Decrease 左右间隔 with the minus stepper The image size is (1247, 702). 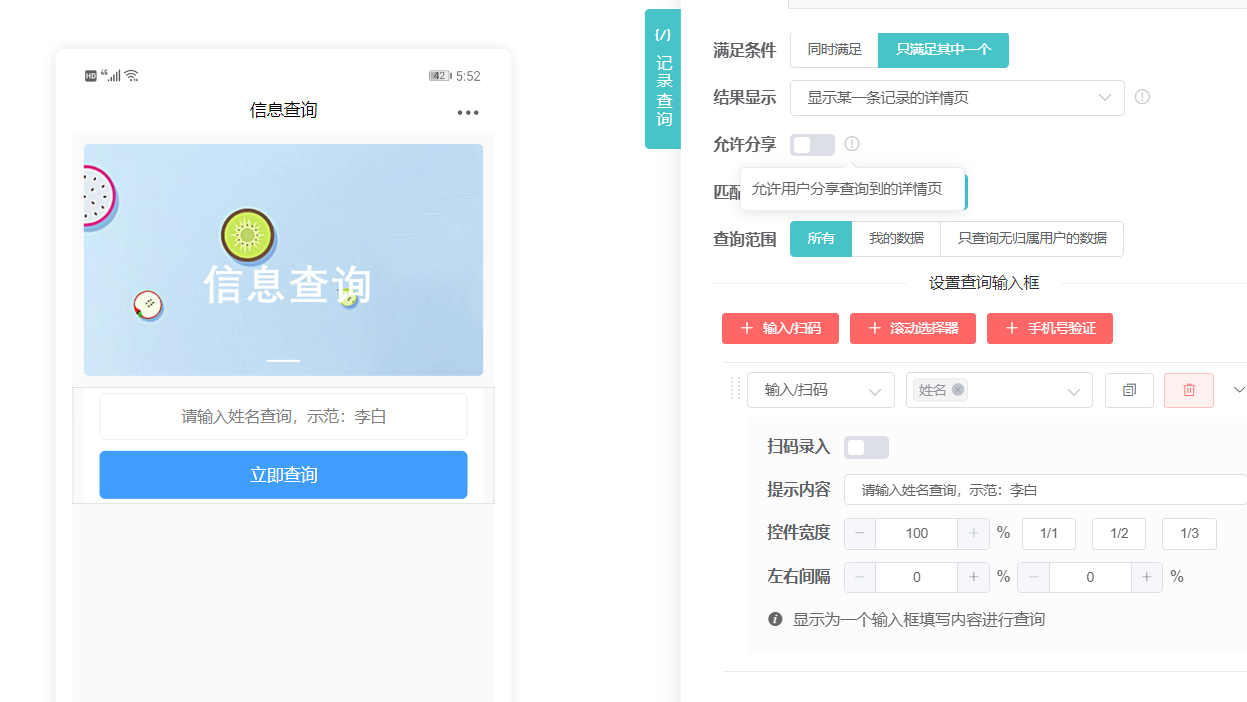(x=859, y=577)
